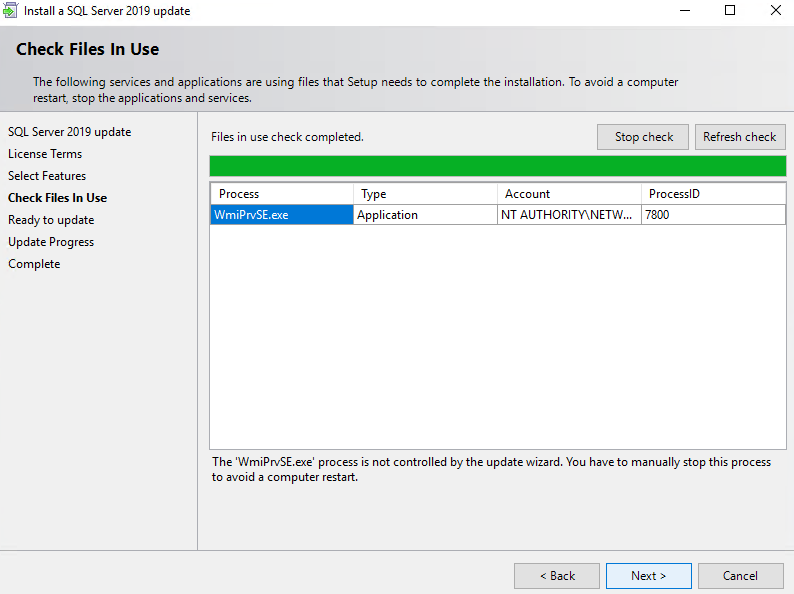Select the Check Files In Use step
The height and width of the screenshot is (594, 794).
coord(57,198)
